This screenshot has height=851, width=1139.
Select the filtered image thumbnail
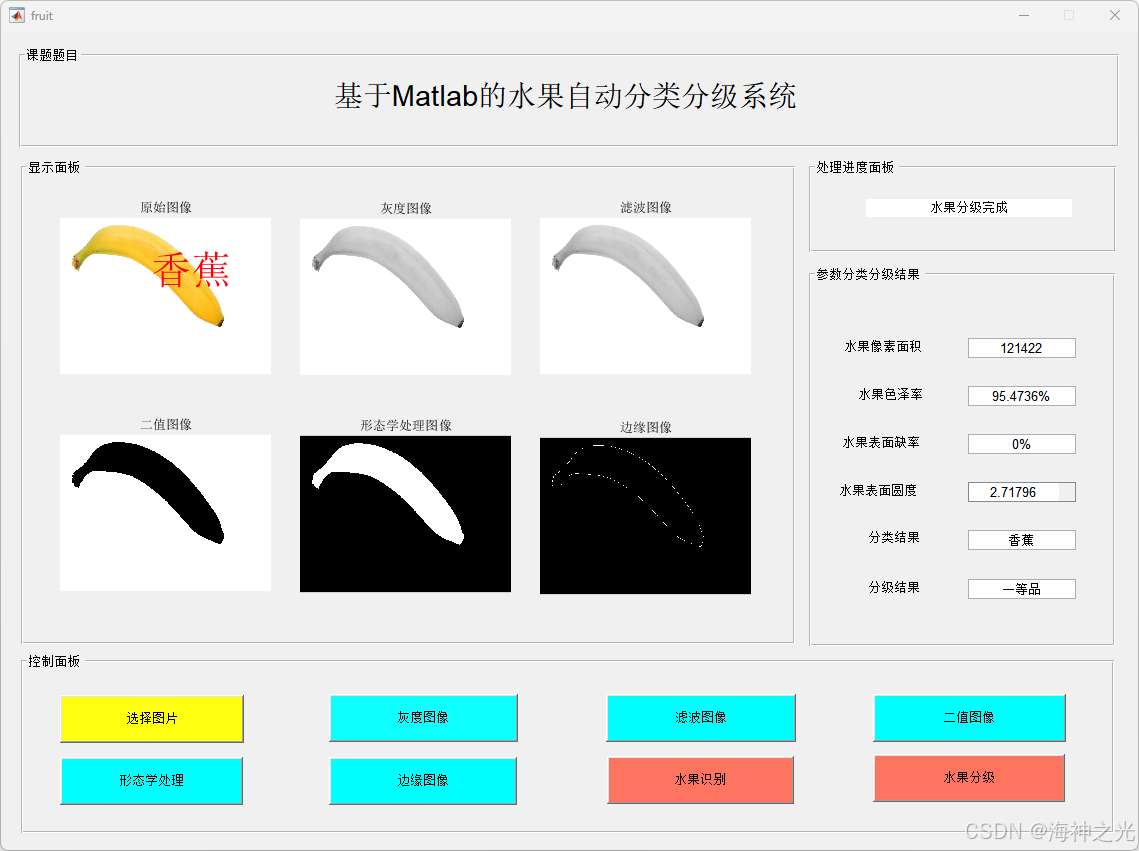[645, 295]
